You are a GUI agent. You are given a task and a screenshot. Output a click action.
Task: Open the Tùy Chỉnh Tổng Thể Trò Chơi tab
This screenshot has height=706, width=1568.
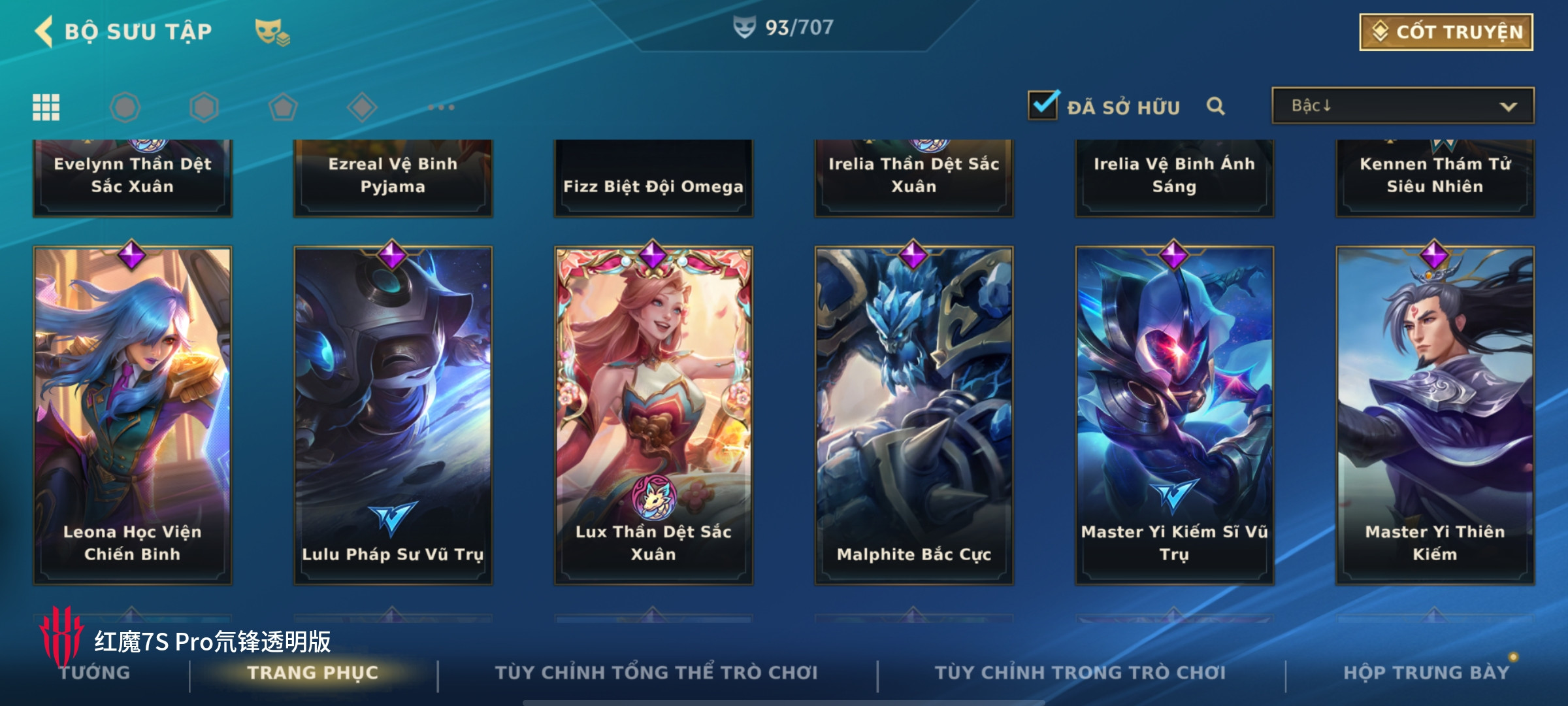click(657, 672)
